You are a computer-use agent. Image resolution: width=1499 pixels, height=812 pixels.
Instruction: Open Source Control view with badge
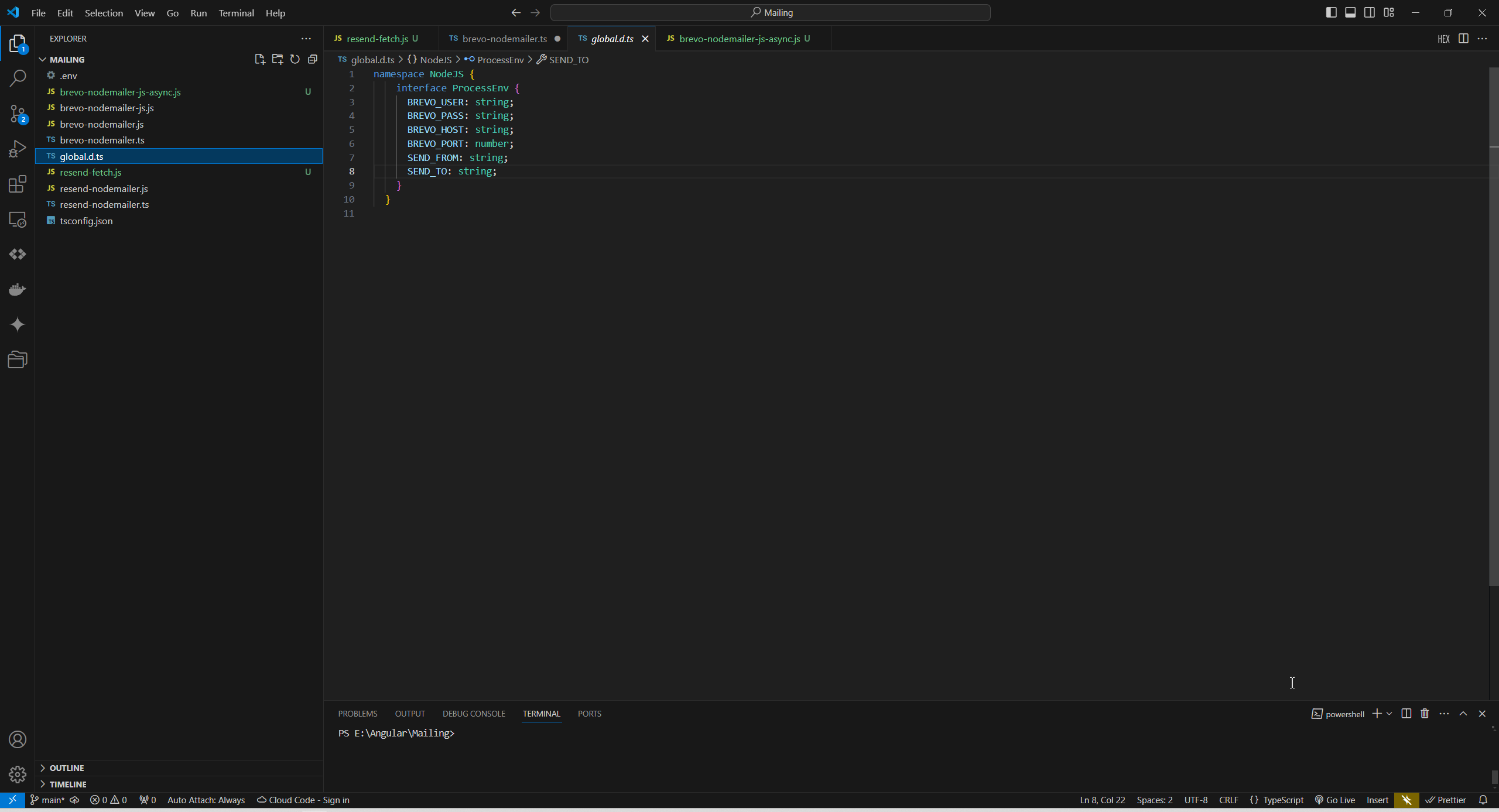point(18,114)
